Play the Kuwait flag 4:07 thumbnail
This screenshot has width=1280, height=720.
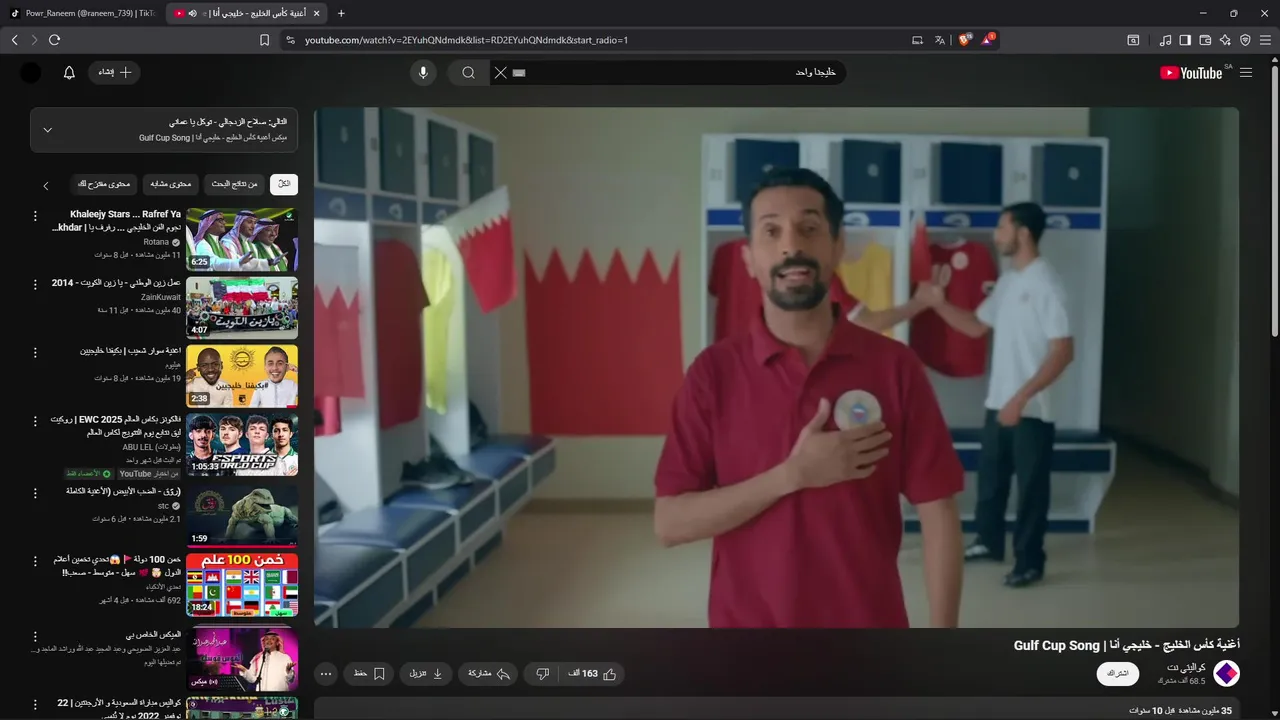(x=242, y=307)
